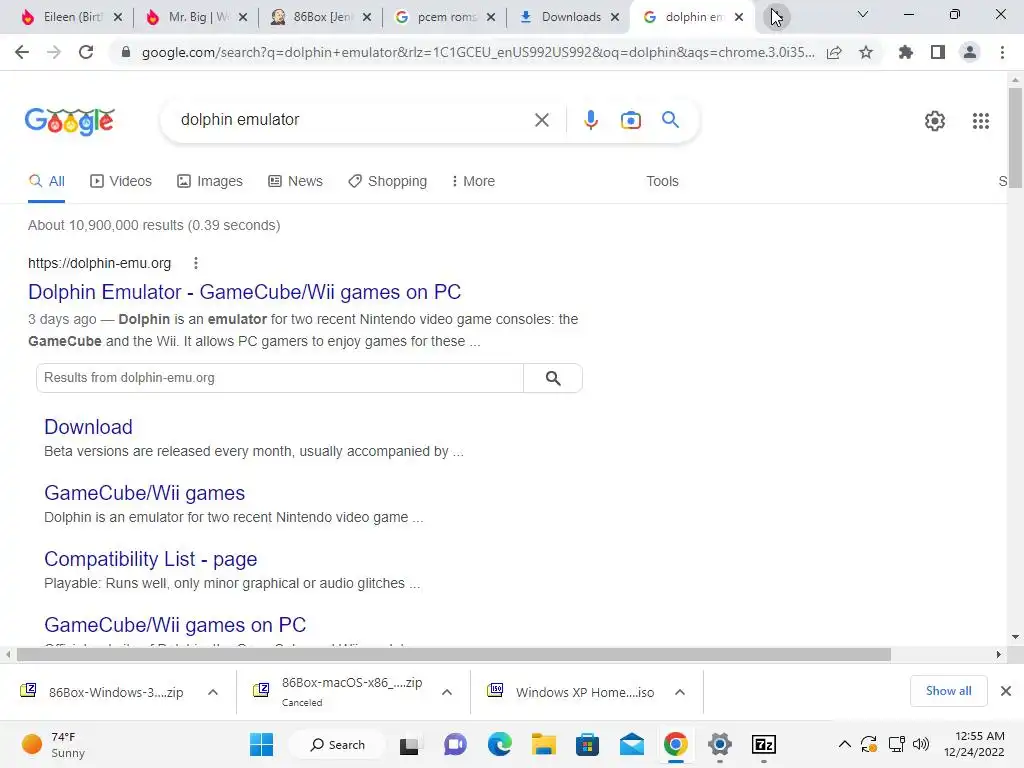Open File Explorer from the taskbar
Image resolution: width=1024 pixels, height=768 pixels.
point(543,744)
